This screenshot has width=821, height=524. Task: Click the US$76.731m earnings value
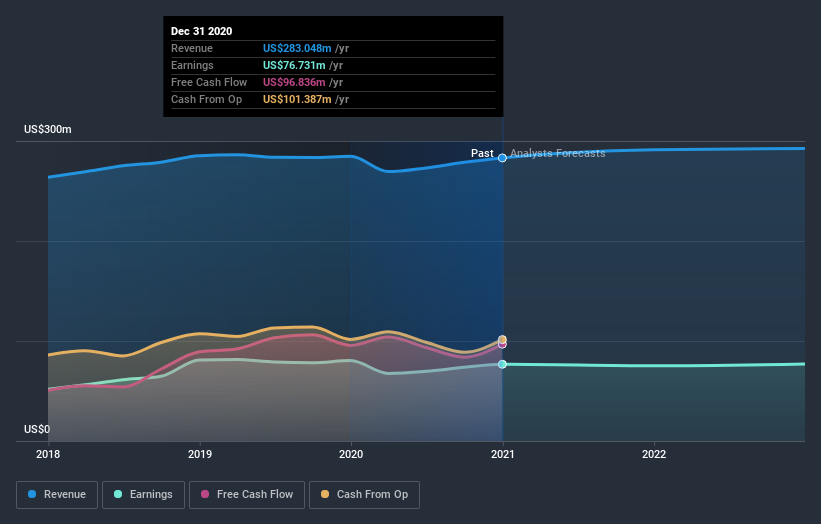294,65
